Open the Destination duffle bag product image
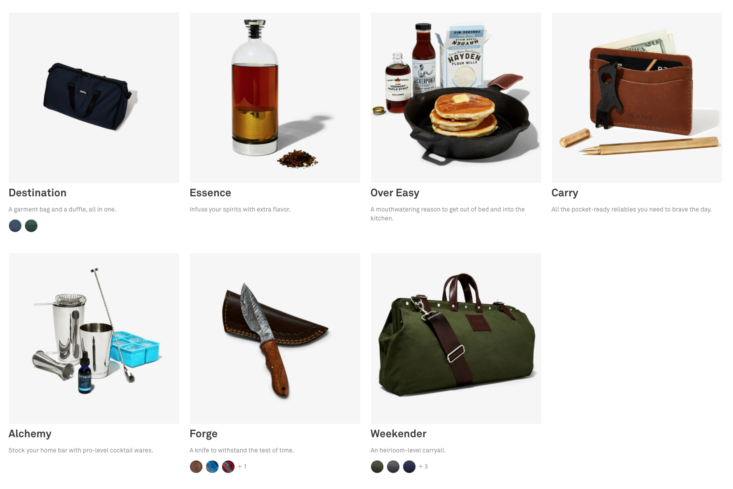 tap(94, 98)
